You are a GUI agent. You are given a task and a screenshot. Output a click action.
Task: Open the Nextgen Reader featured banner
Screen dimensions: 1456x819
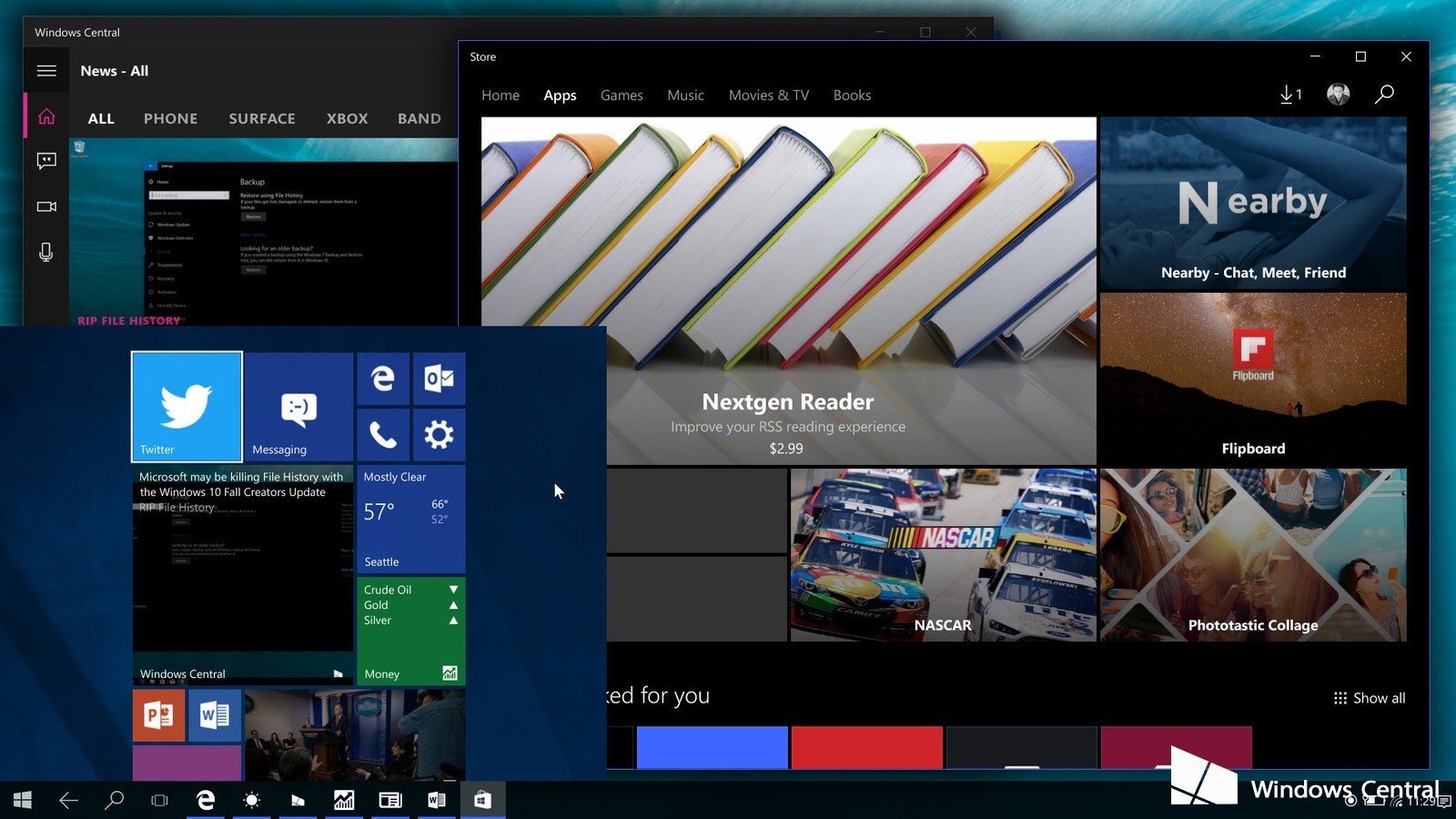[x=788, y=291]
